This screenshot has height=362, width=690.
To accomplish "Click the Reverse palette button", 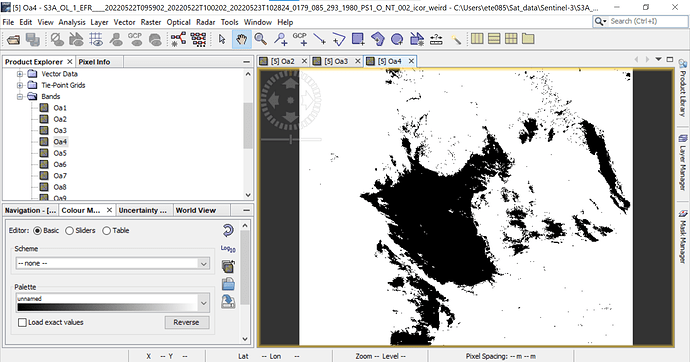I will tap(187, 322).
